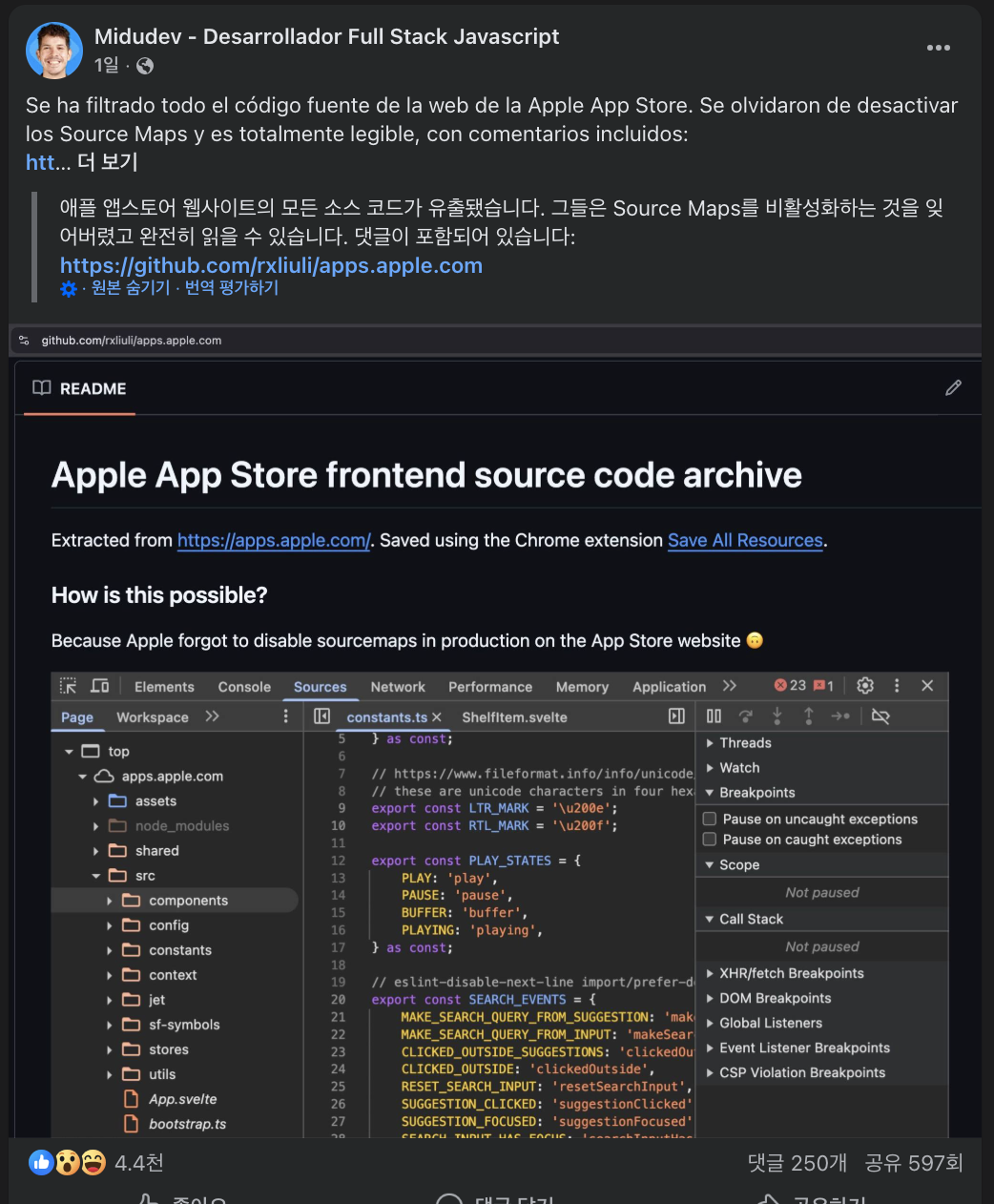Open DevTools settings gear icon
994x1204 pixels.
(x=865, y=685)
